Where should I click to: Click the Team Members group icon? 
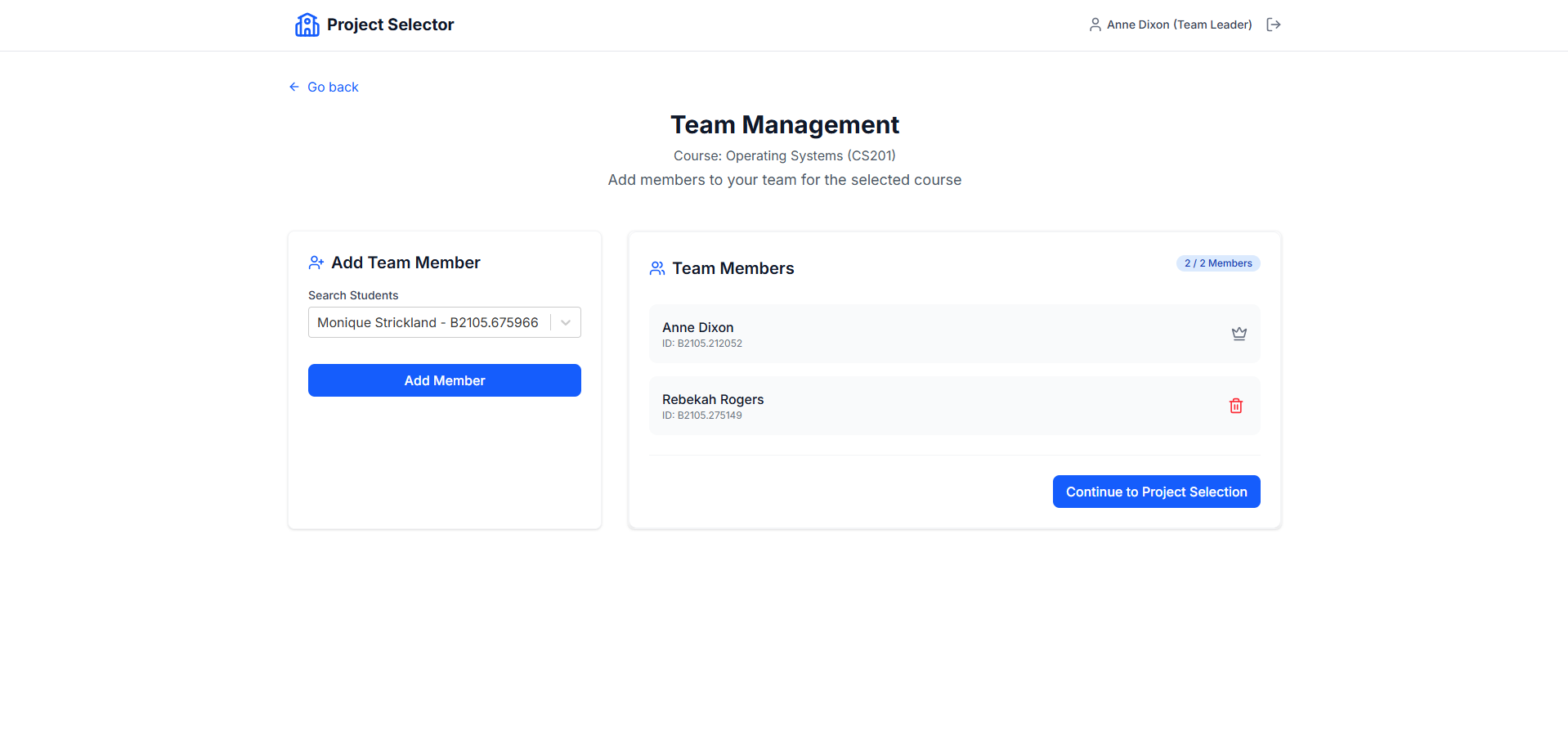657,268
